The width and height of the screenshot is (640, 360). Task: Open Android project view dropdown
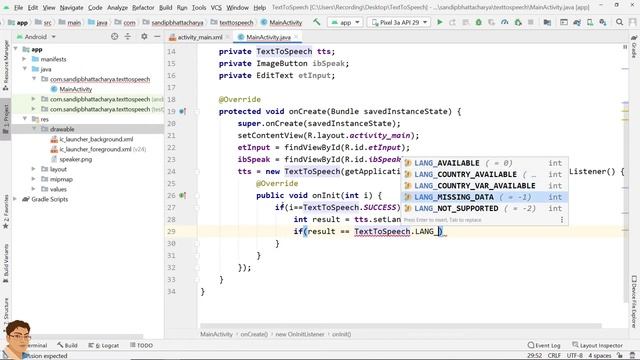click(36, 37)
